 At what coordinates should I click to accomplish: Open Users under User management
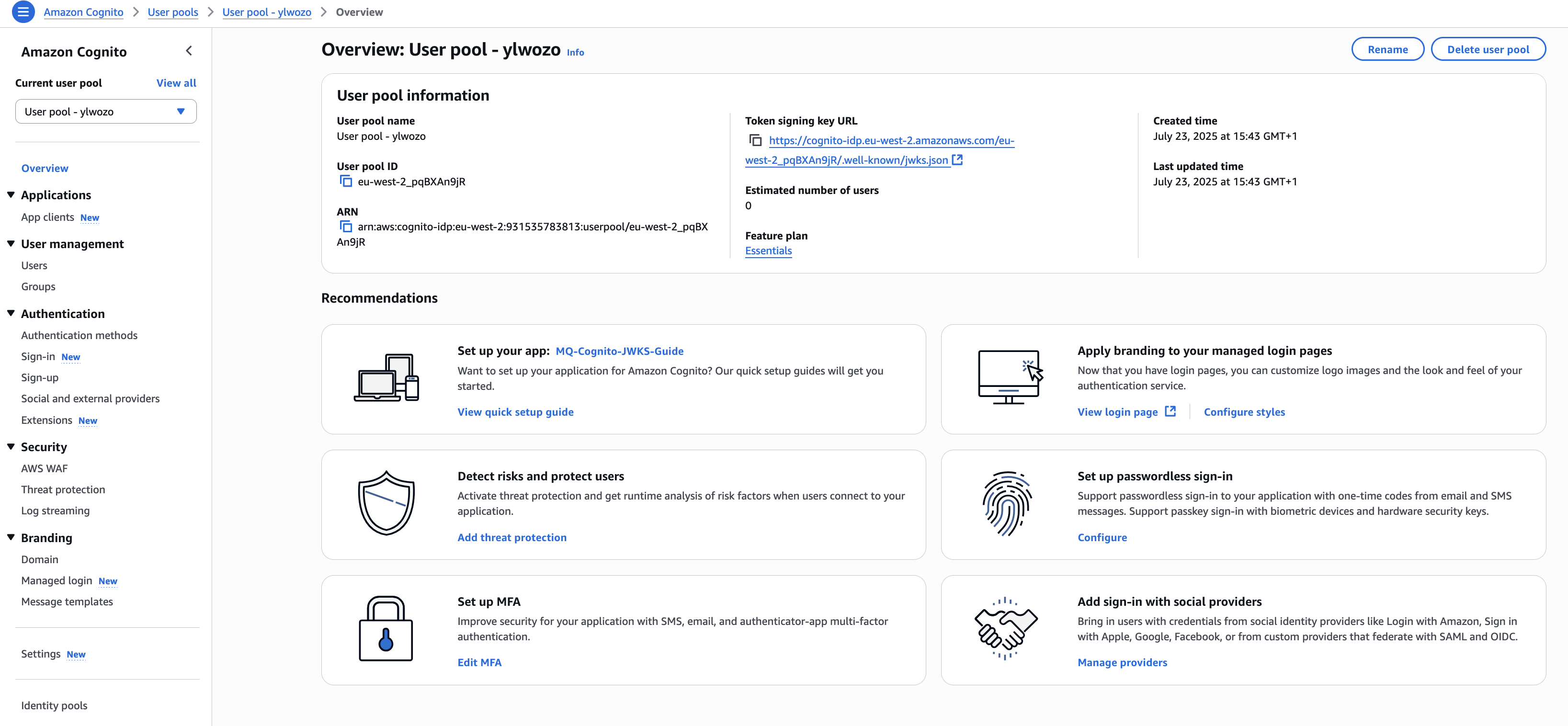pyautogui.click(x=34, y=265)
